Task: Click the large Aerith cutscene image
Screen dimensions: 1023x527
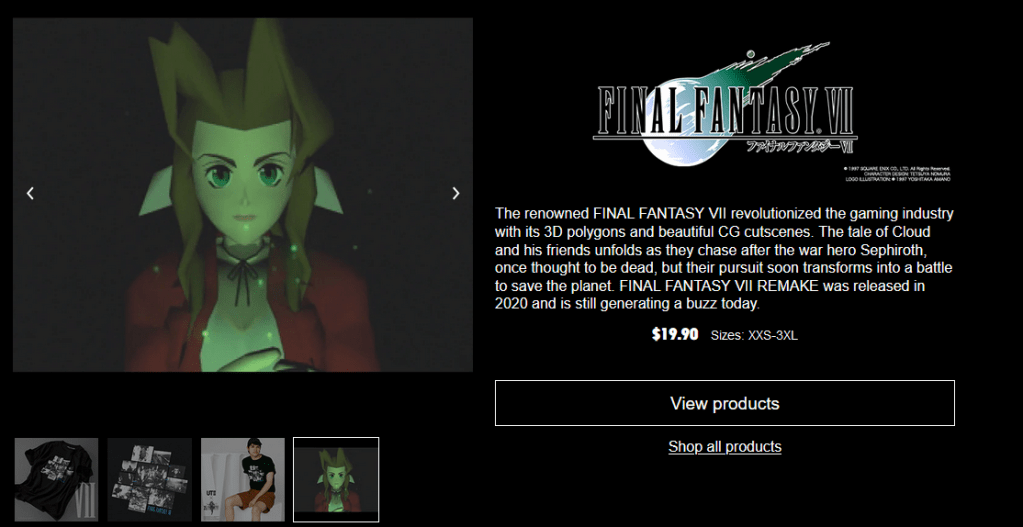Action: pos(243,195)
